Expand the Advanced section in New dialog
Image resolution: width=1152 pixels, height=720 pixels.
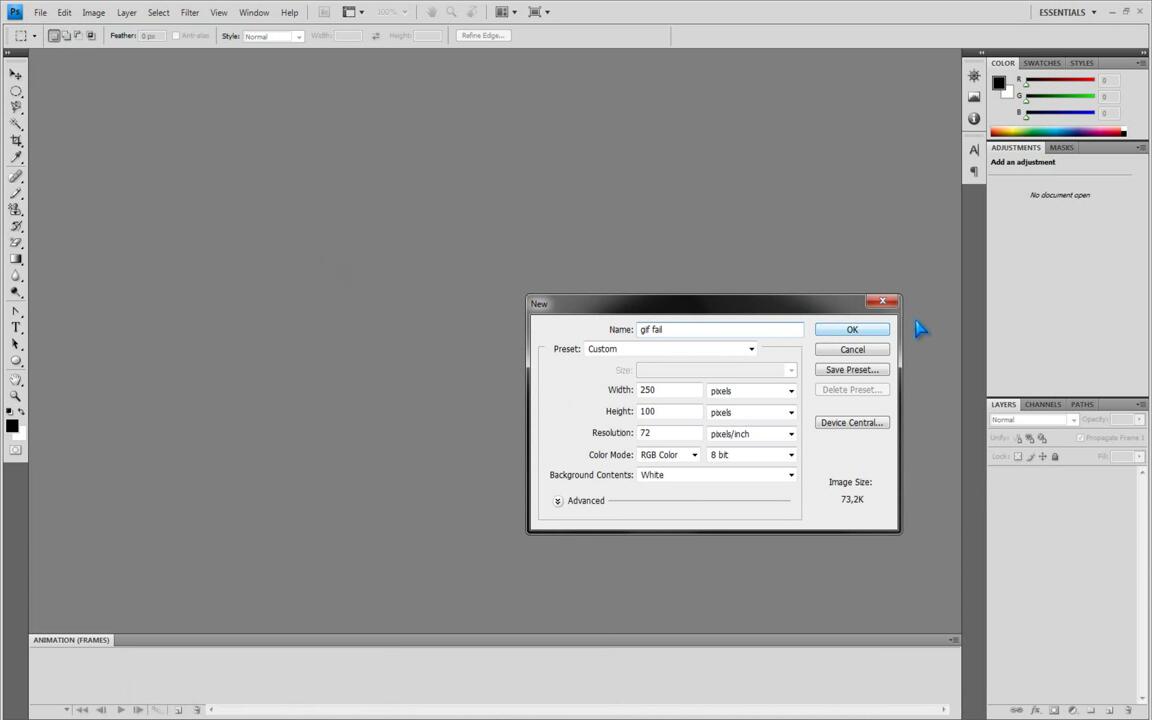(558, 501)
